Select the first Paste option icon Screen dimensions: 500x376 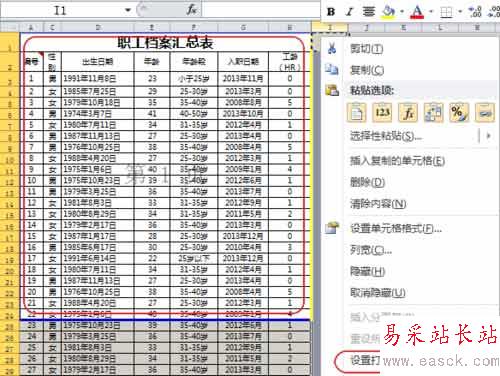click(x=357, y=112)
